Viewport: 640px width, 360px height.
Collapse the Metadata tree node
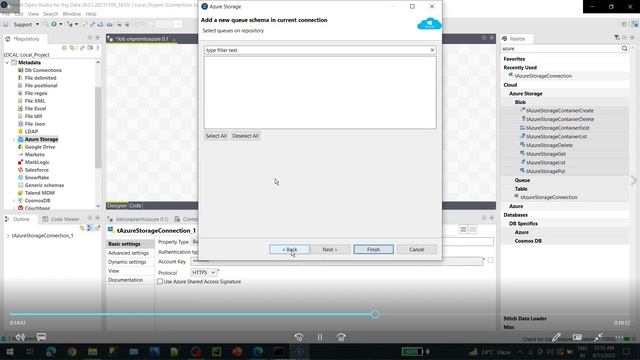(7, 62)
